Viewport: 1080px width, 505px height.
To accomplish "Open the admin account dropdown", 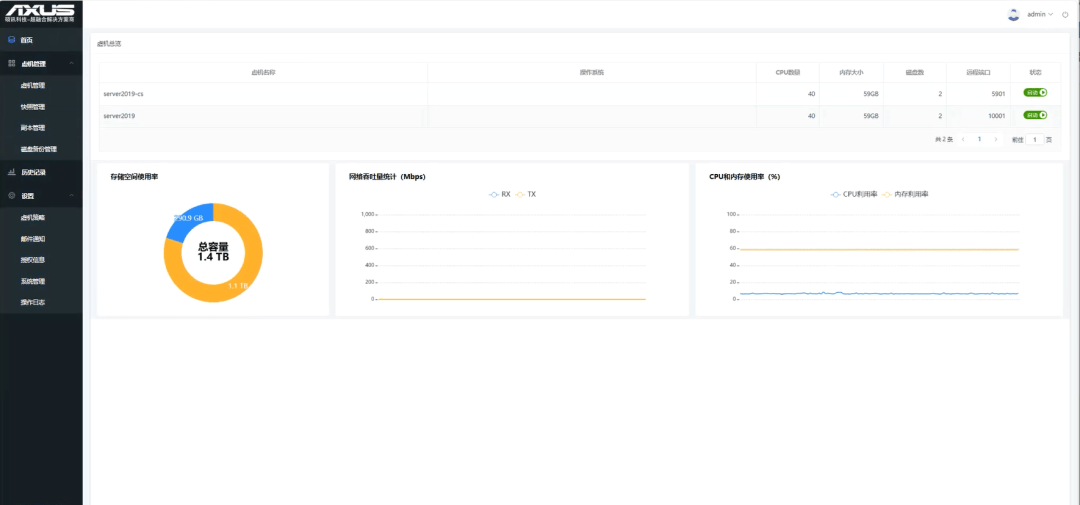I will (x=1040, y=14).
